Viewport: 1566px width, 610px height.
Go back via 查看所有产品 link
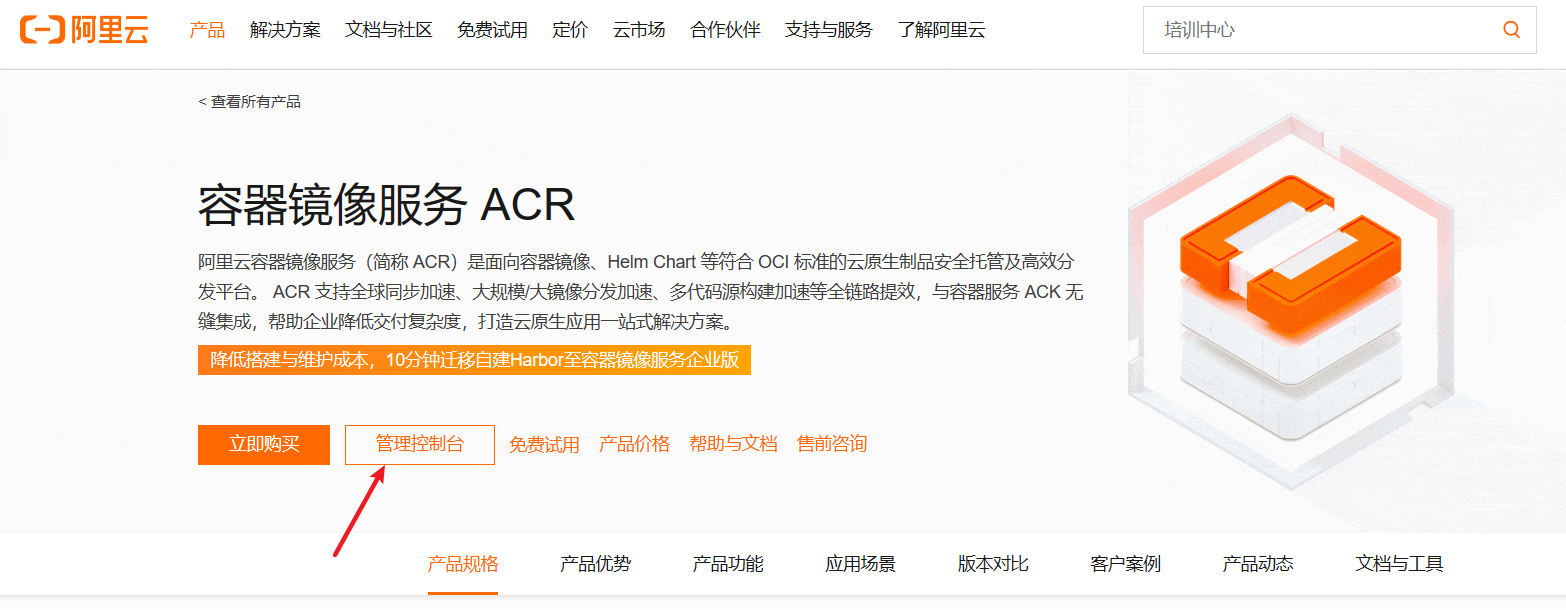(x=249, y=102)
